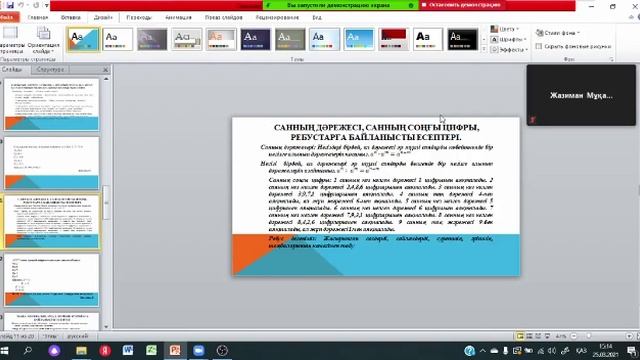Switch to the Анимация ribbon tab

tap(178, 18)
